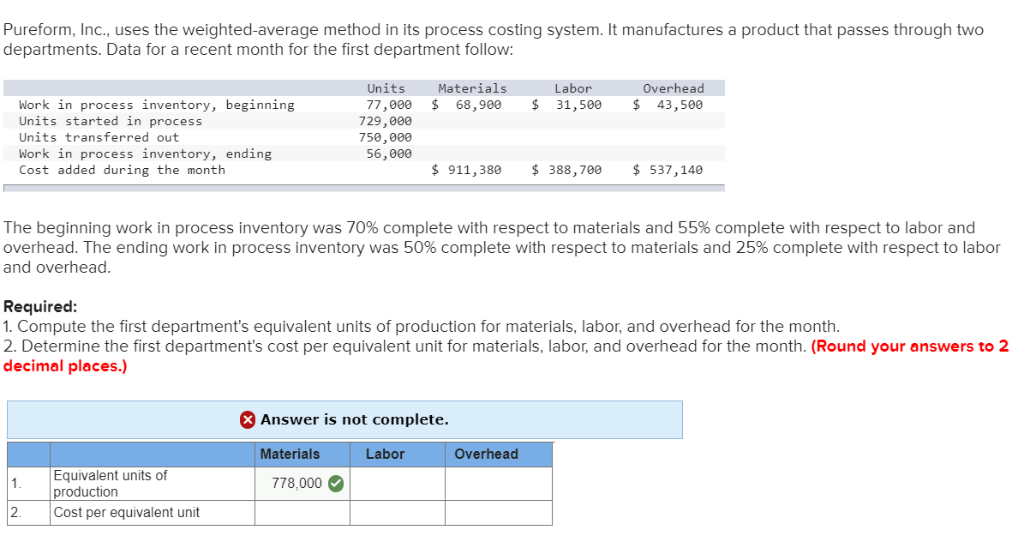Click the red X incomplete-answer icon
The height and width of the screenshot is (542, 1024).
(248, 420)
